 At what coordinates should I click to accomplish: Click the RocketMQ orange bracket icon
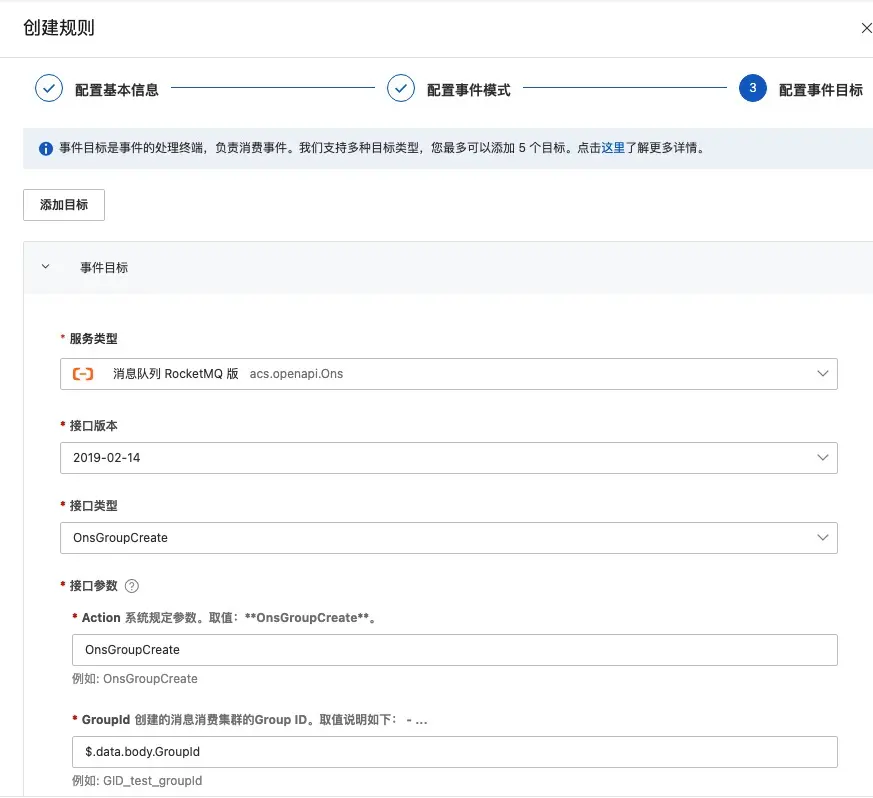83,374
